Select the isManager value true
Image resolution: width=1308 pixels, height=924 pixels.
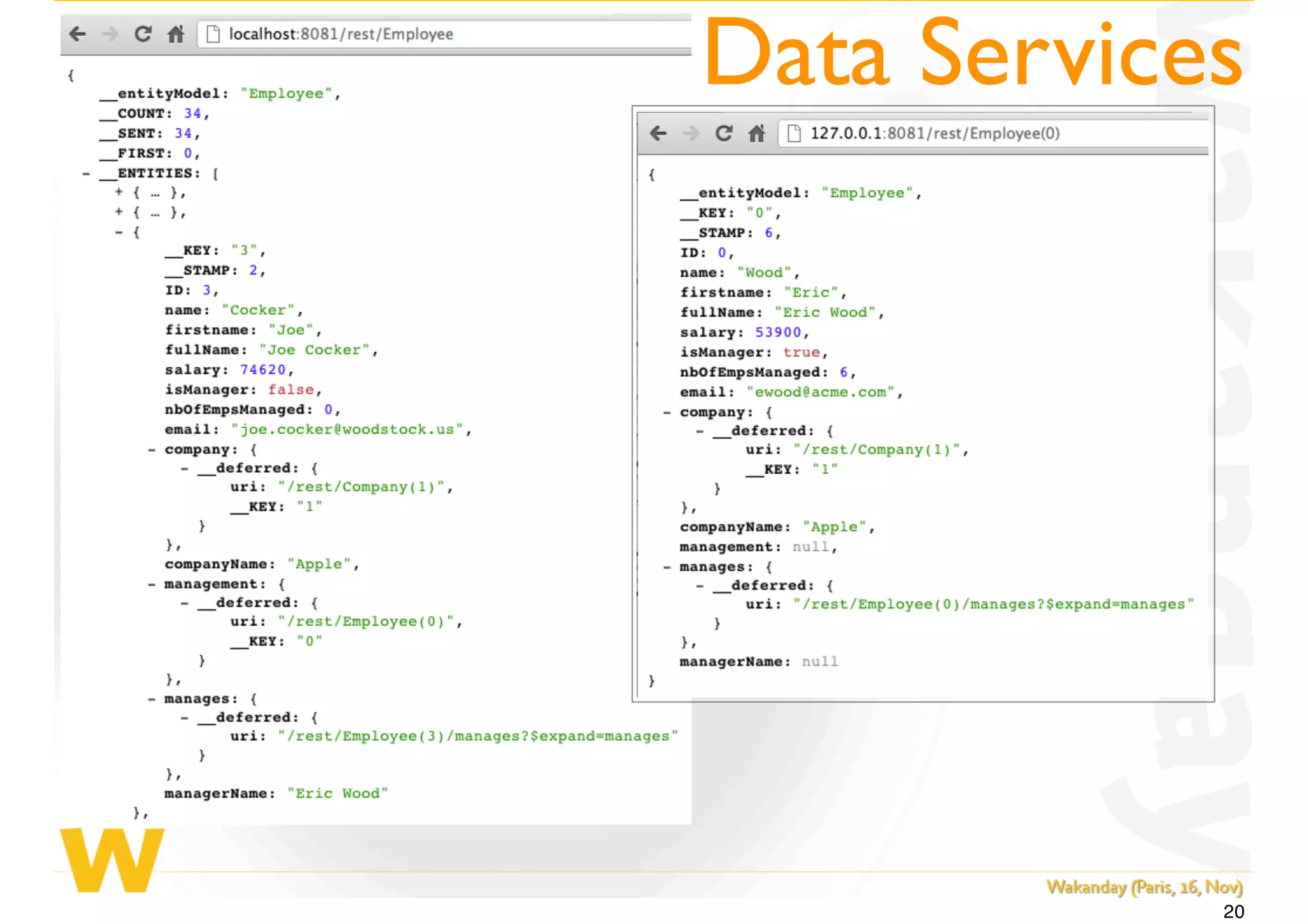click(802, 352)
